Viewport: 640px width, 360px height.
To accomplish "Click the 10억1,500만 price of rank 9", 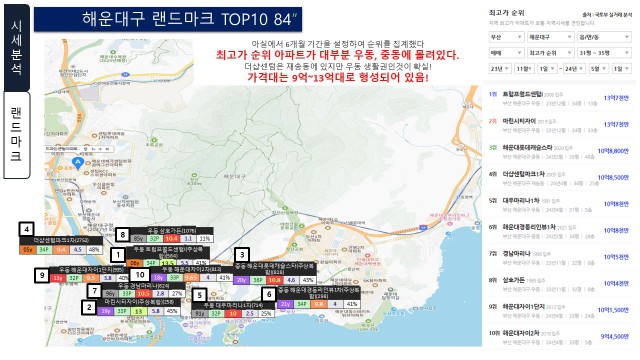I will 613,310.
